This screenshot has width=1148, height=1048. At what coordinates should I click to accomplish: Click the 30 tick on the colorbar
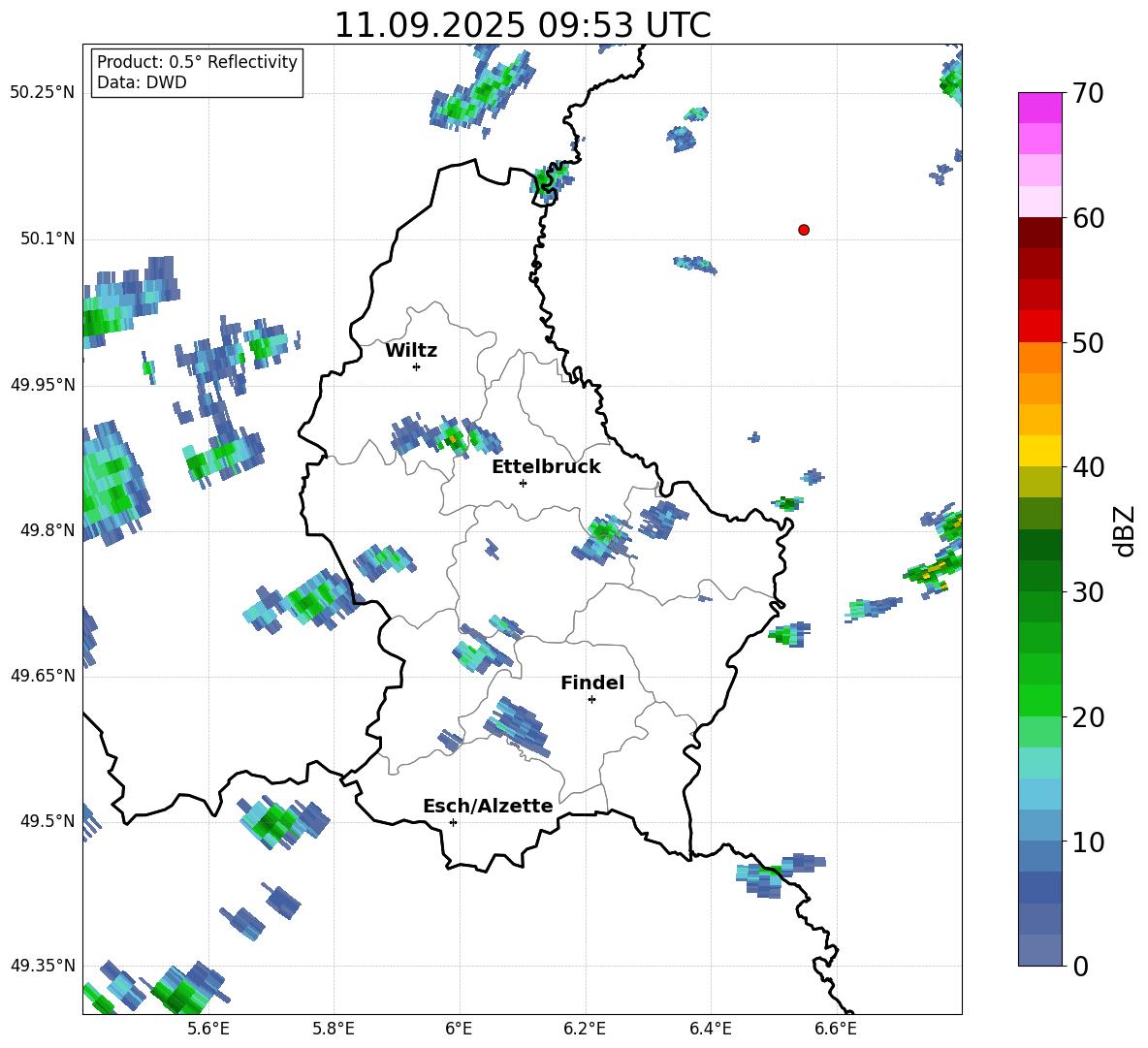point(1088,592)
